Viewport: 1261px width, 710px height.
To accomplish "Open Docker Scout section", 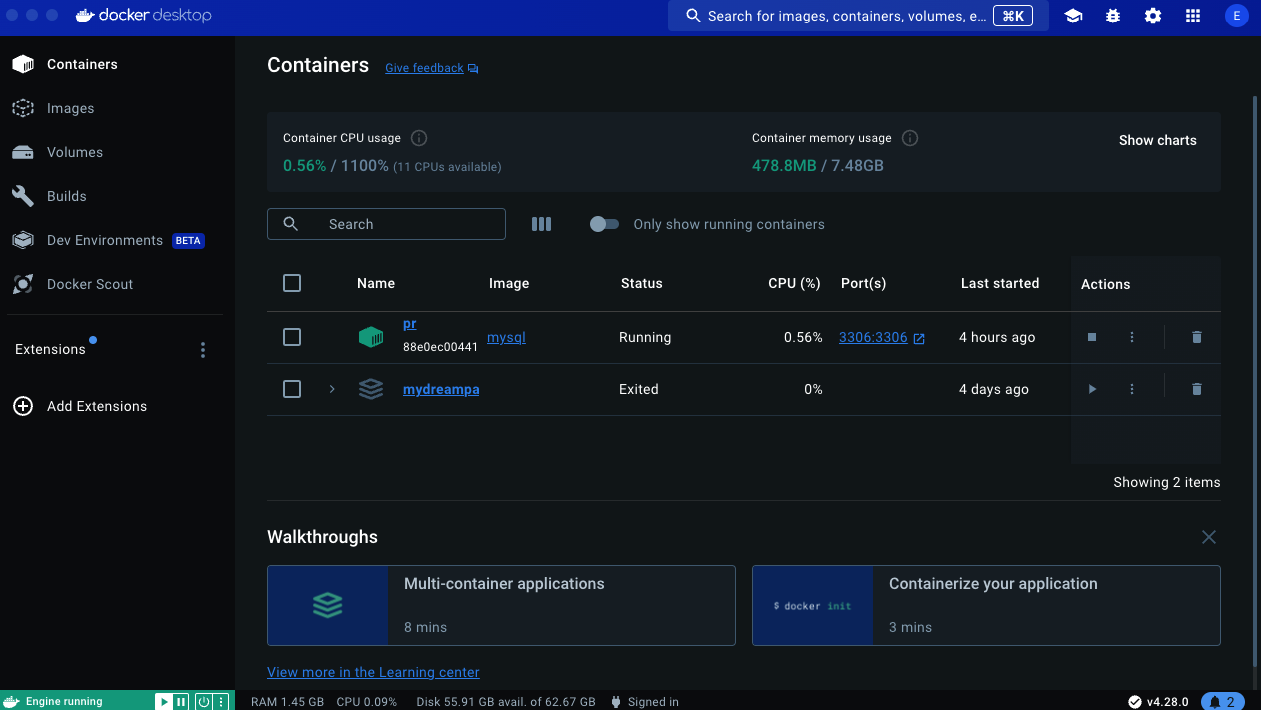I will pyautogui.click(x=117, y=284).
